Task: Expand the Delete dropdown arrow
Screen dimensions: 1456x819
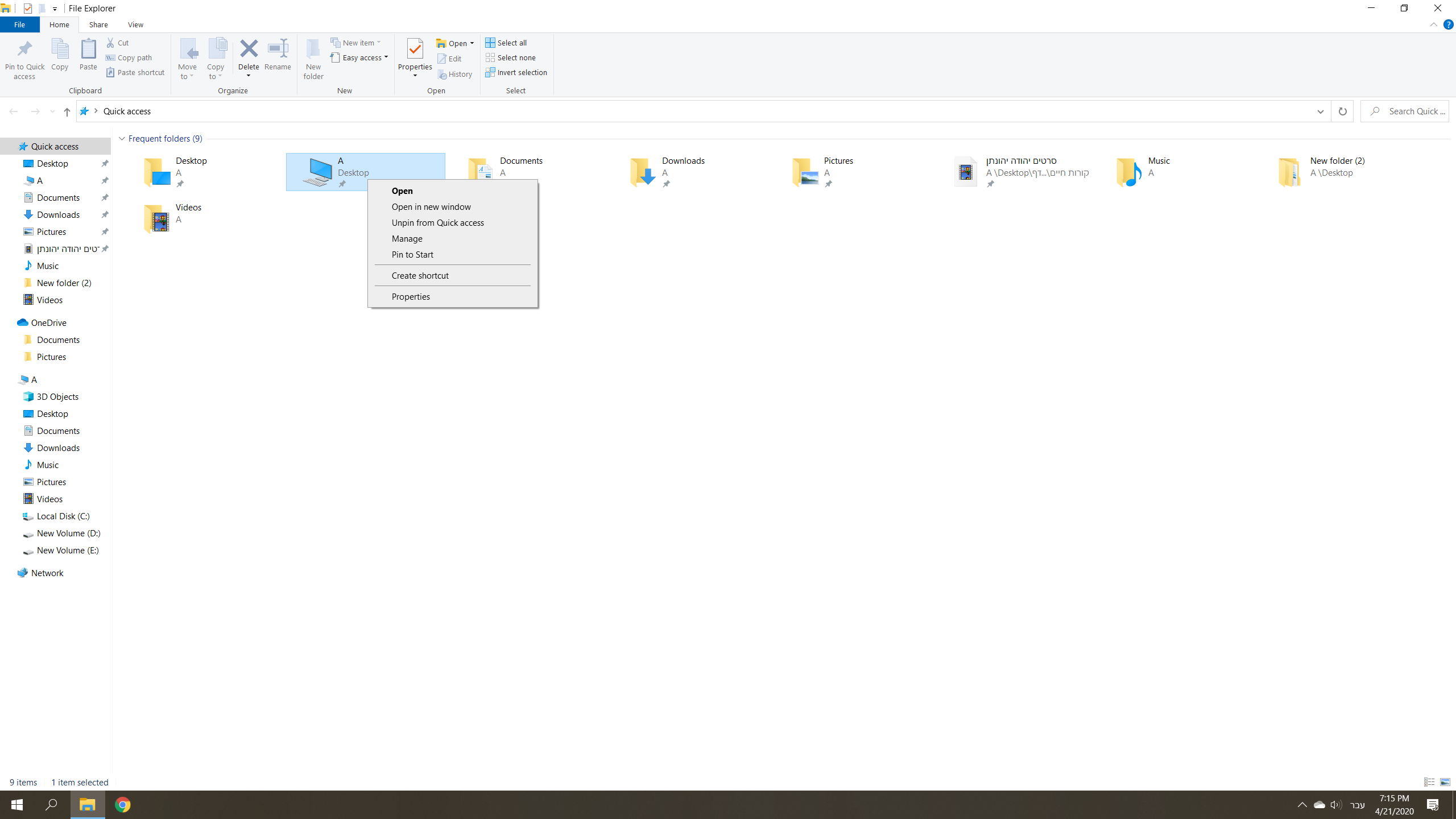Action: click(x=249, y=76)
